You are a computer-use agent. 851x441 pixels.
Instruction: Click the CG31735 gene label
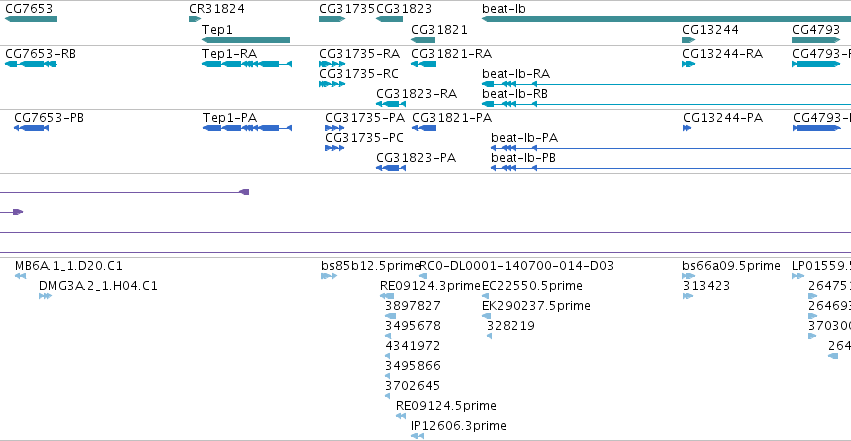tap(347, 9)
